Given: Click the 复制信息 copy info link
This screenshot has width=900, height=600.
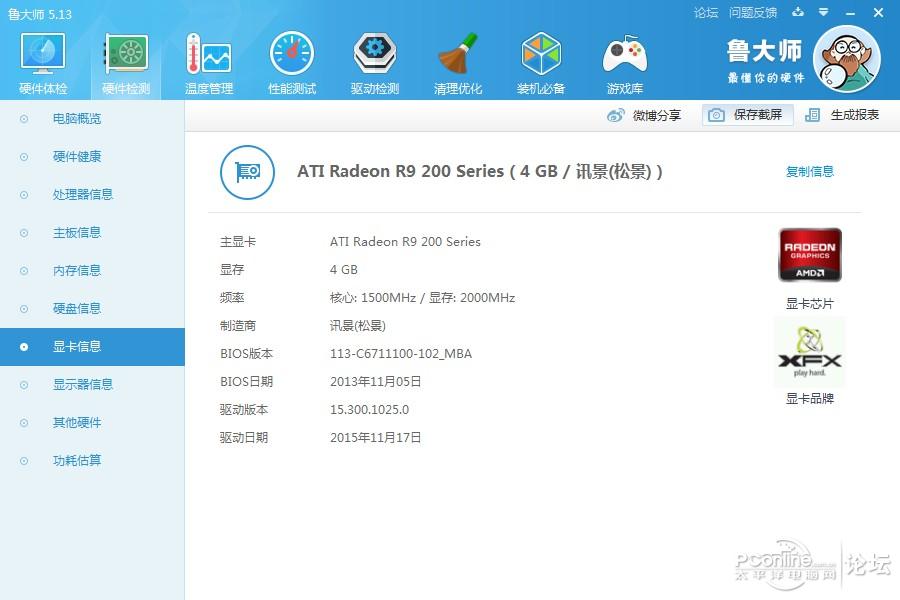Looking at the screenshot, I should tap(809, 171).
